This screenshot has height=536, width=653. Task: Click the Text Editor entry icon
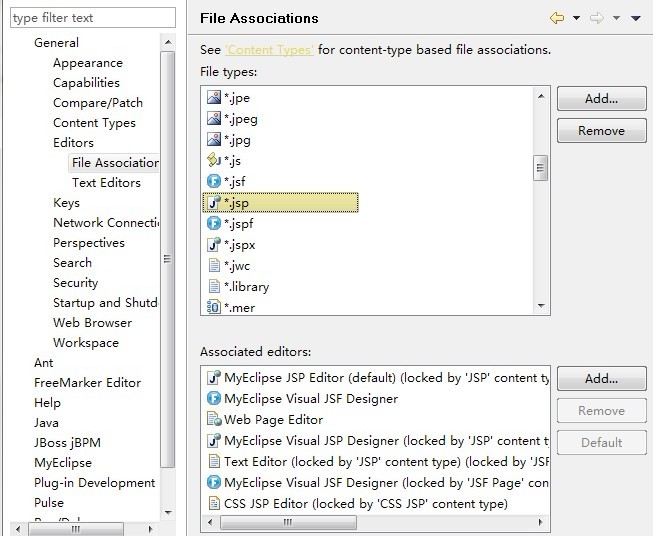tap(214, 461)
